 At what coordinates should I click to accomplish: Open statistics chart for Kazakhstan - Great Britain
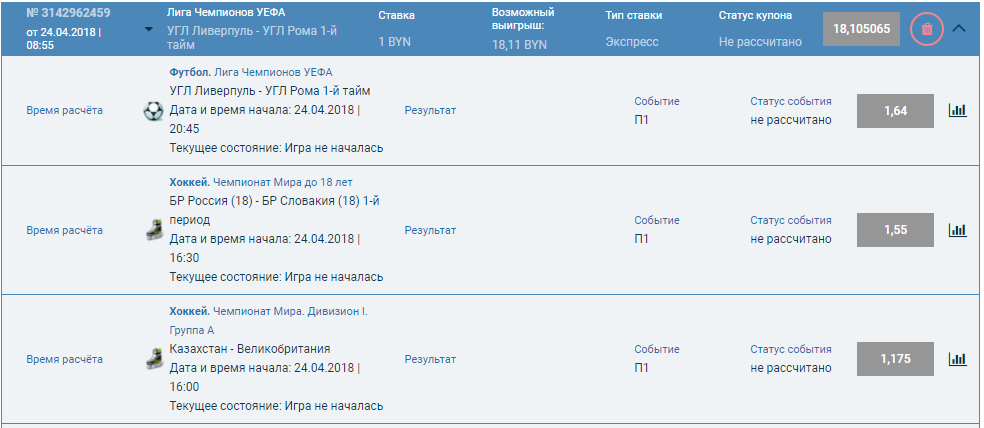[x=958, y=359]
